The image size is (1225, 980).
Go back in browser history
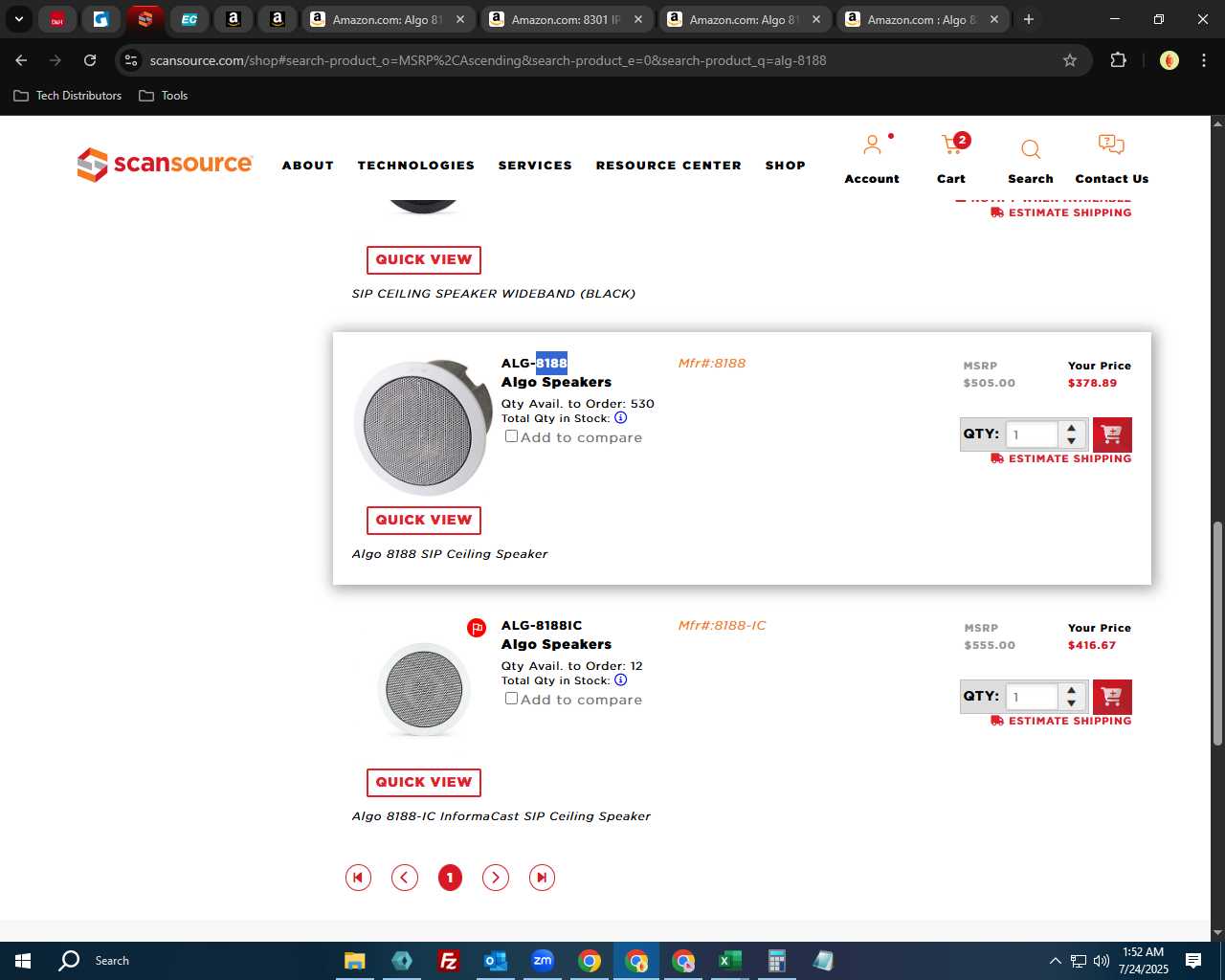point(21,60)
